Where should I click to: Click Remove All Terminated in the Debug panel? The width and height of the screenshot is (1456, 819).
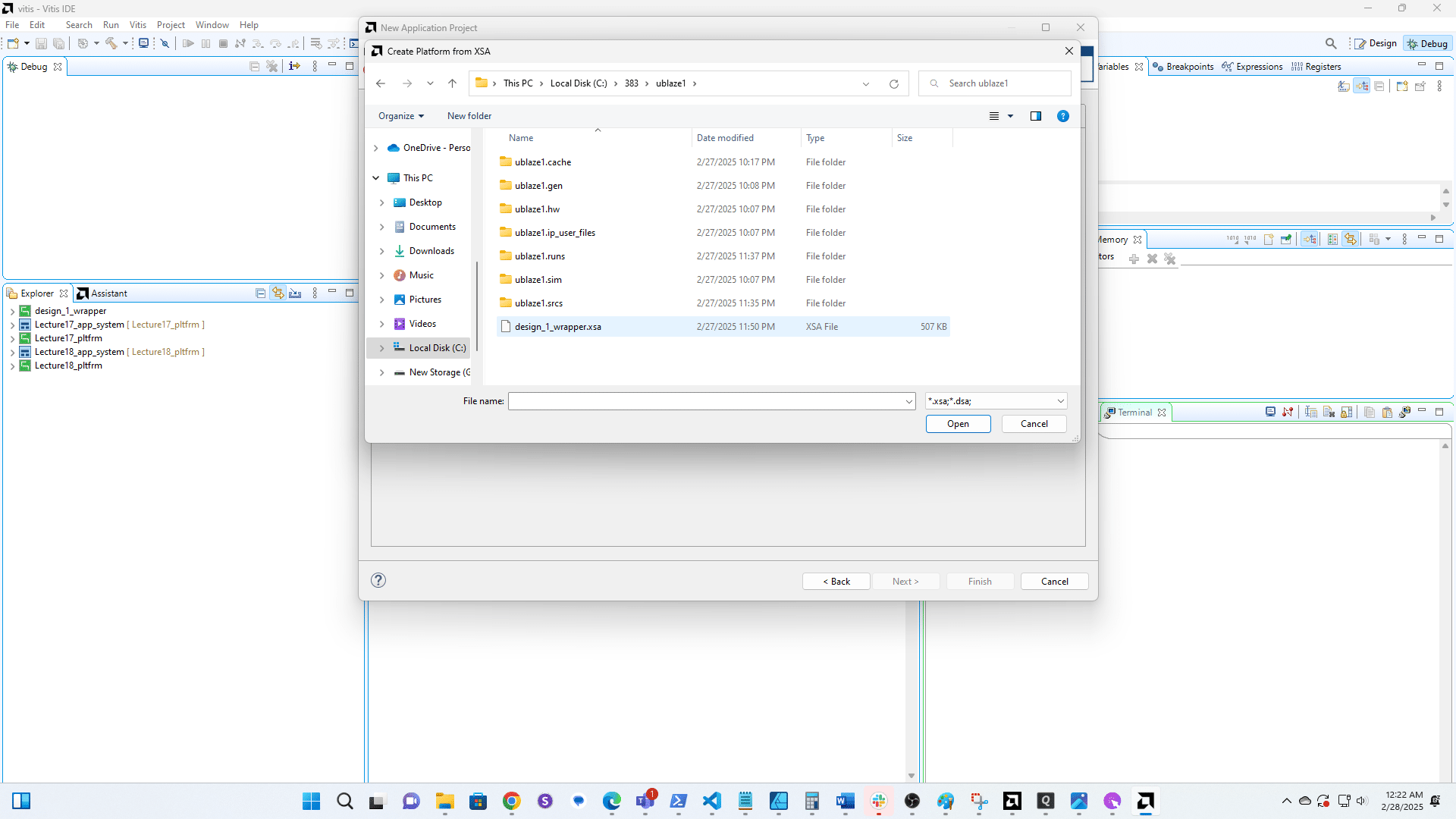point(272,67)
